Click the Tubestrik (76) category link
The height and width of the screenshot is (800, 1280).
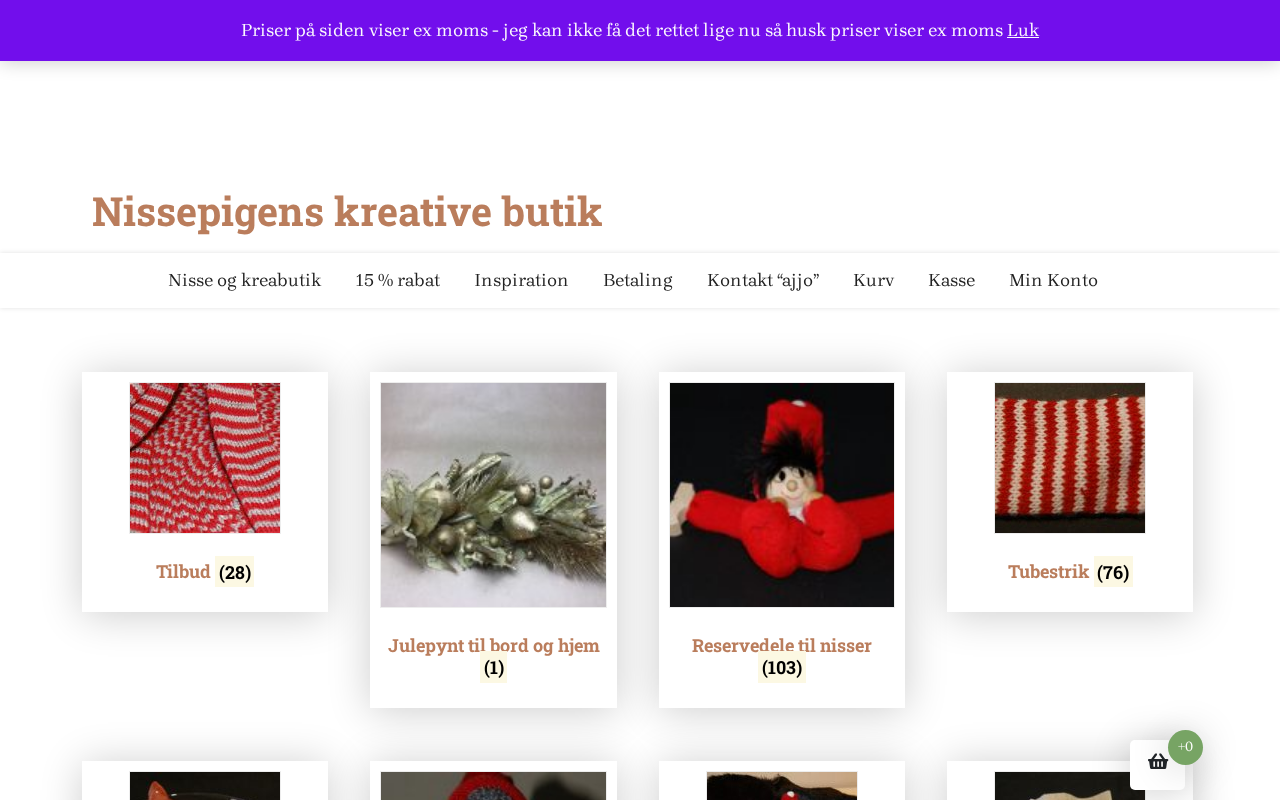tap(1070, 572)
